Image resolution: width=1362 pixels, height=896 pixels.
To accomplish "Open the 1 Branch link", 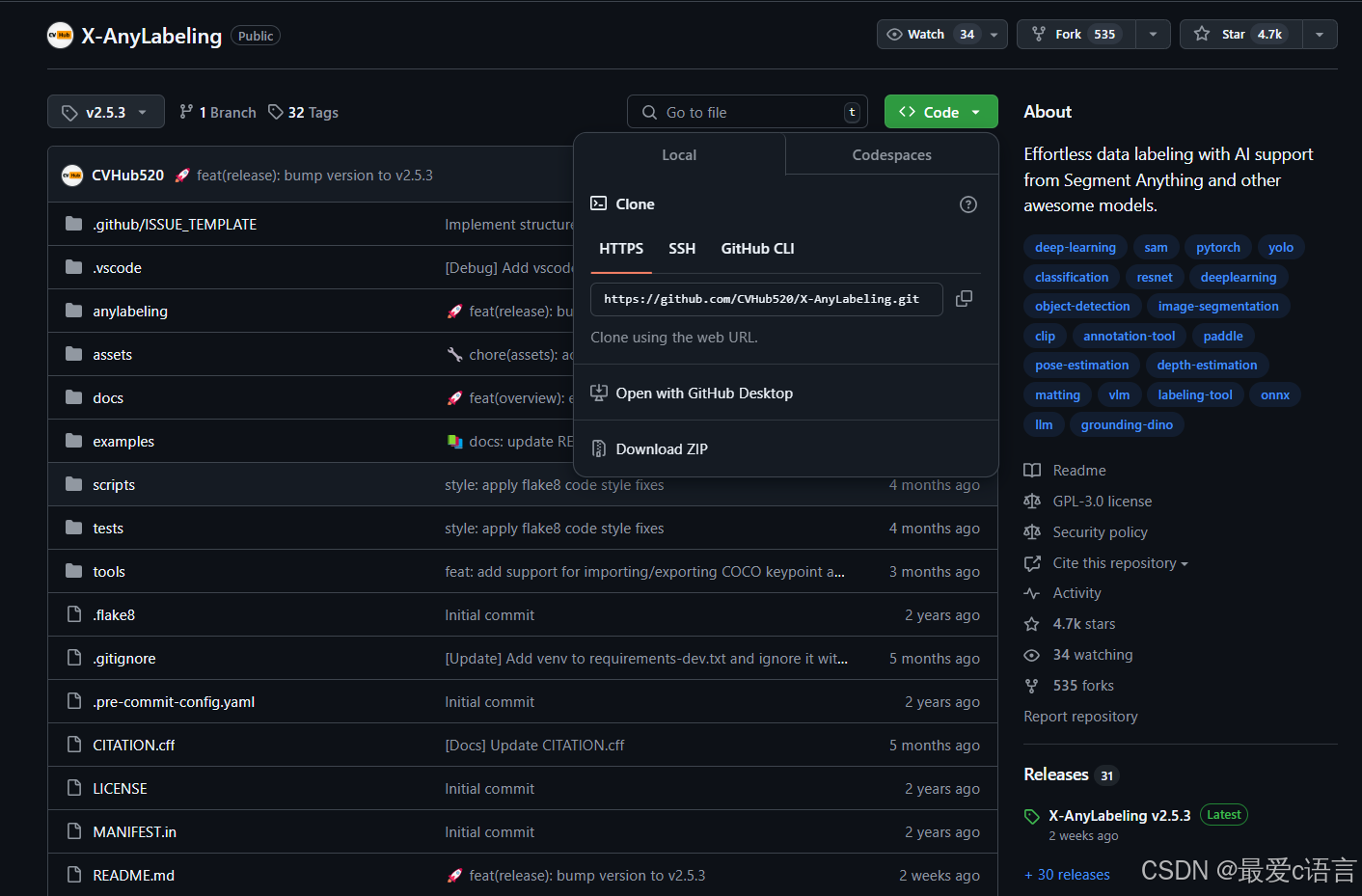I will click(x=218, y=112).
